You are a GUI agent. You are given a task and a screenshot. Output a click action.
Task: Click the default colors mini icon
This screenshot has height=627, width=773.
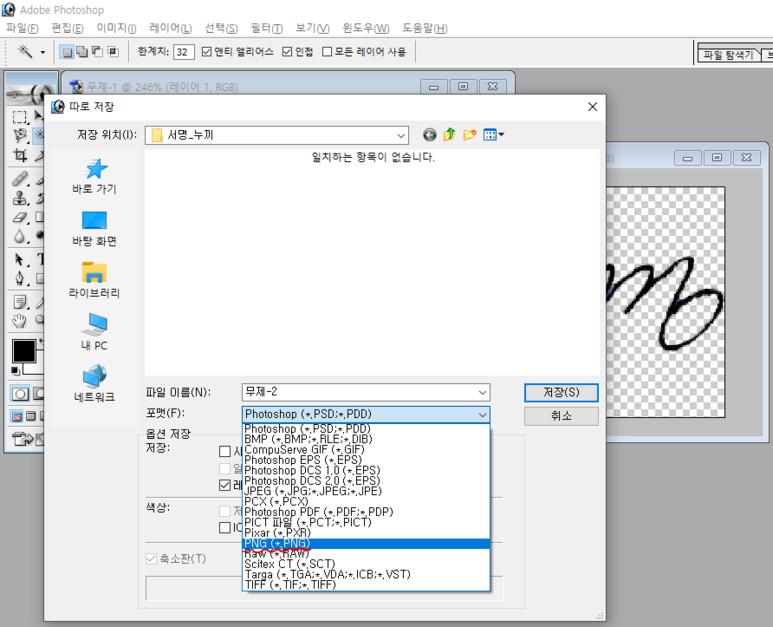[x=16, y=371]
